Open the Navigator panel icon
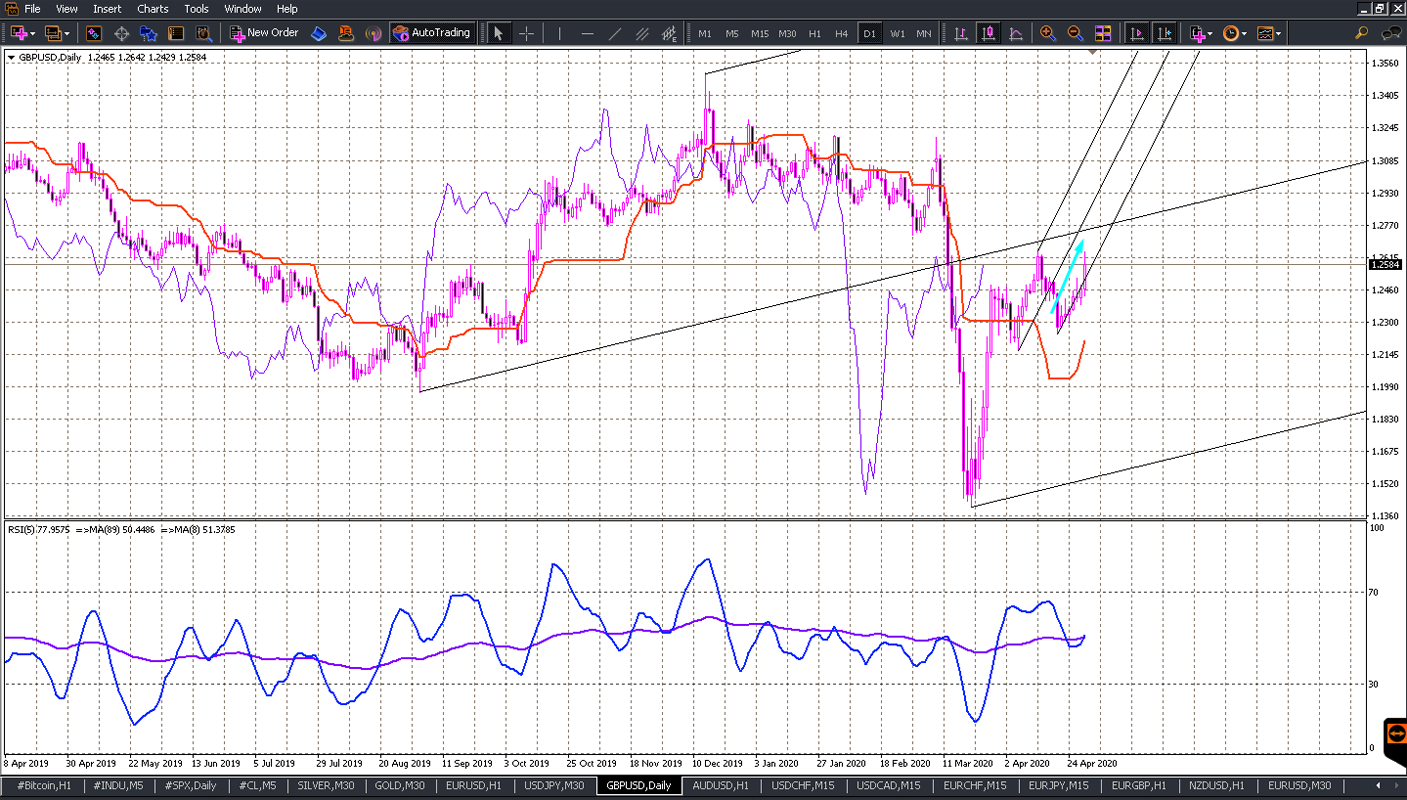This screenshot has width=1407, height=800. [149, 33]
